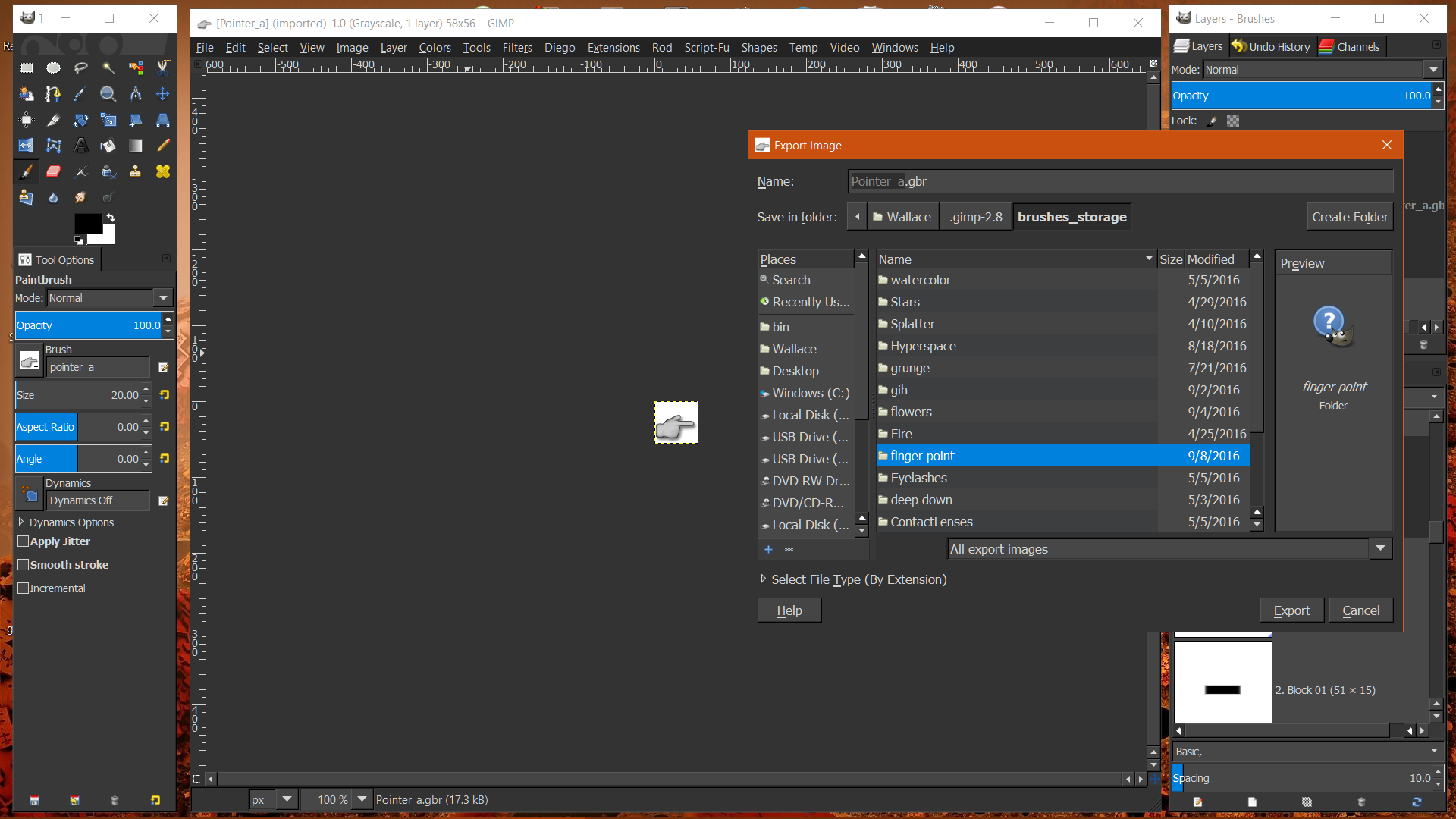Click the Name field containing Pointer_a.gbr
Screen dimensions: 1456x819
click(x=1120, y=181)
